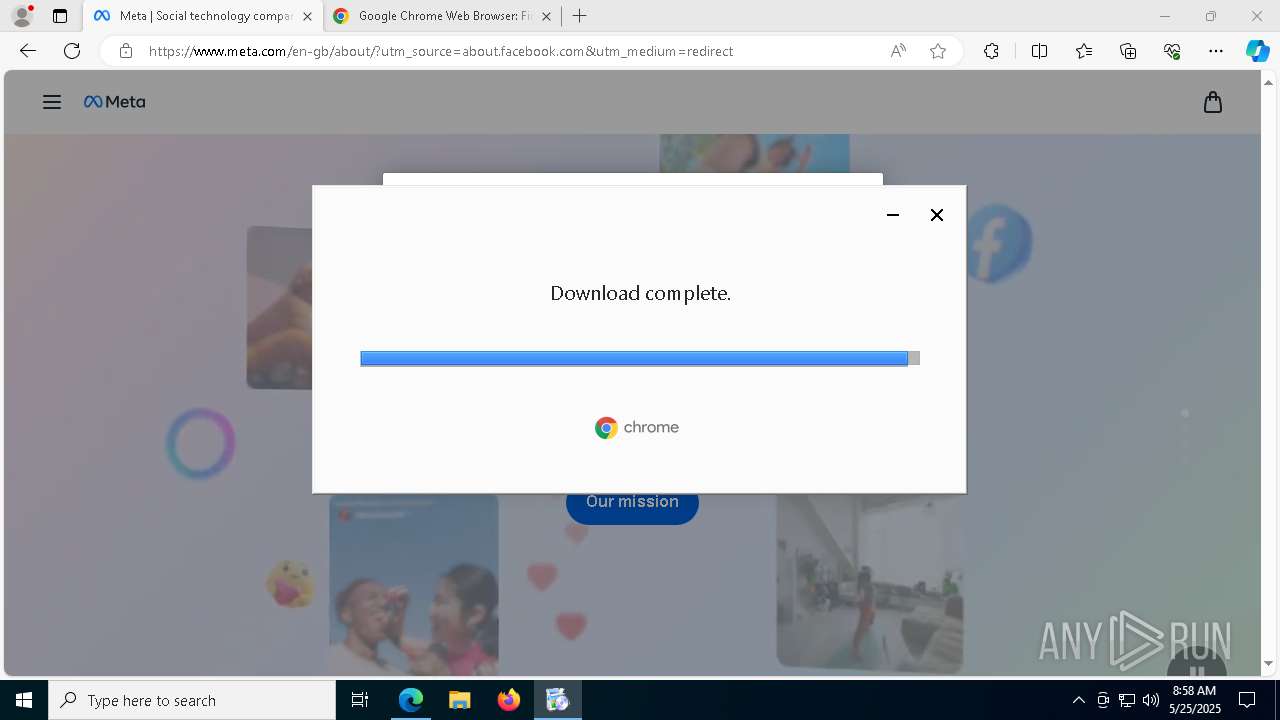This screenshot has height=720, width=1280.
Task: Open Microsoft Edge from taskbar
Action: 411,700
